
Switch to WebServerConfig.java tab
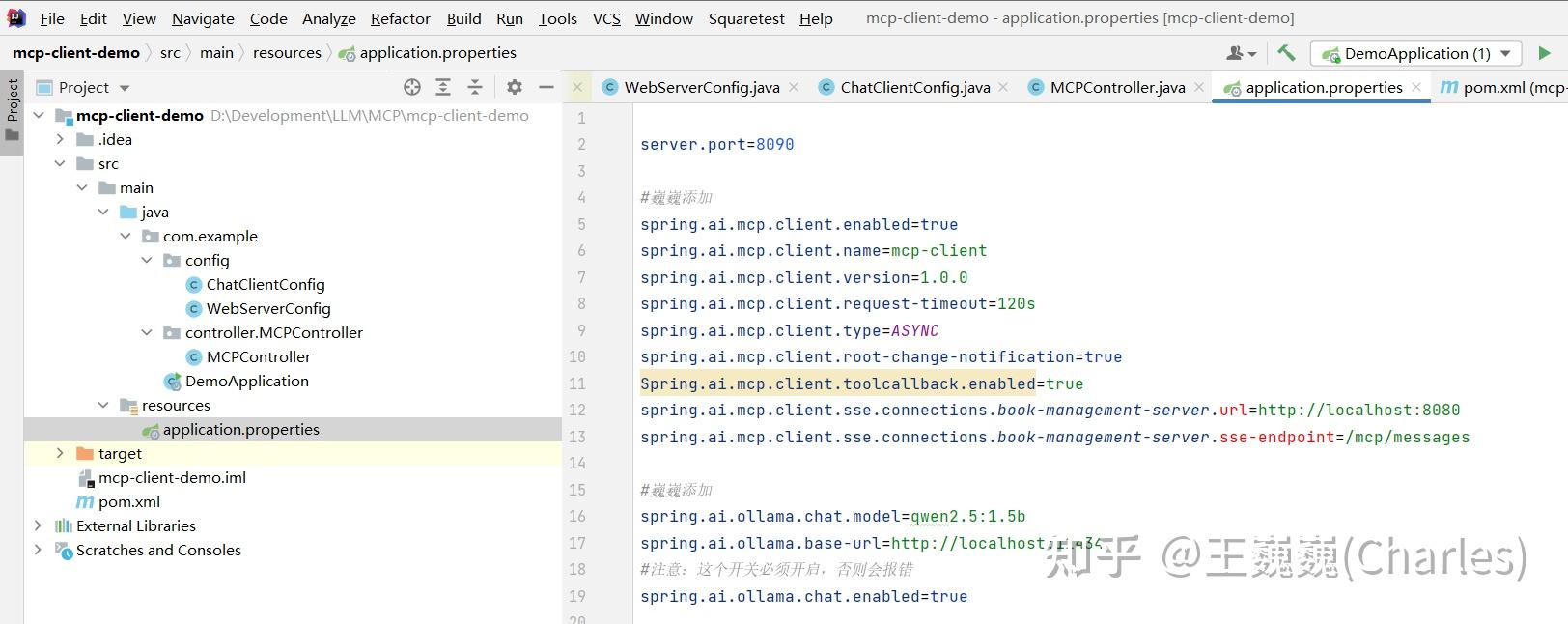coord(701,87)
